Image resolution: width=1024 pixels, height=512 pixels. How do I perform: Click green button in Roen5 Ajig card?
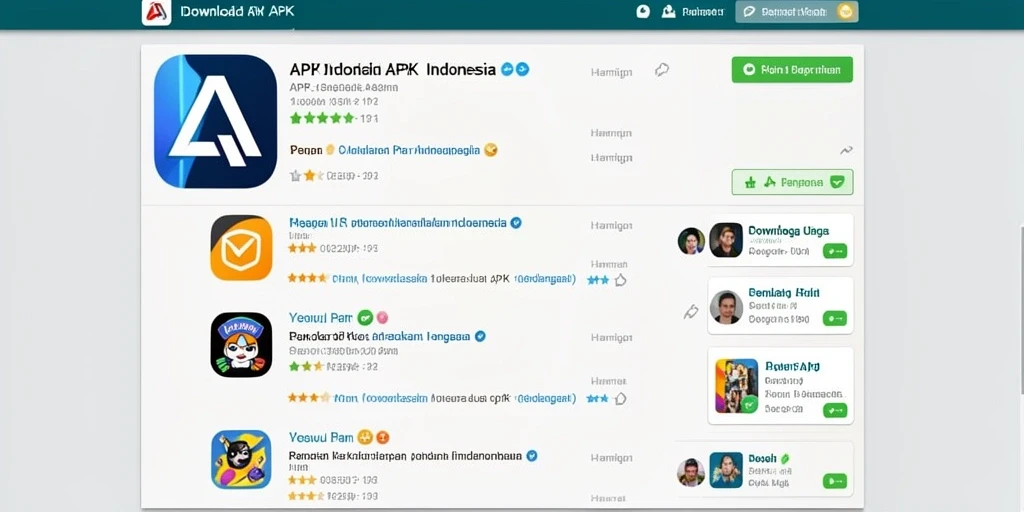pyautogui.click(x=835, y=410)
